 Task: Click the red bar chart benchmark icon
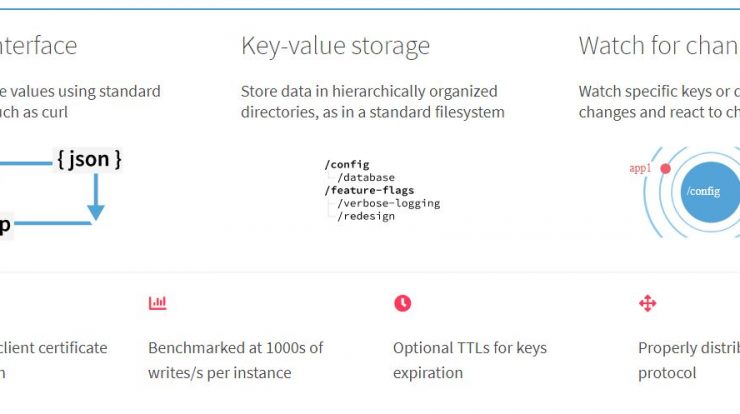[157, 303]
